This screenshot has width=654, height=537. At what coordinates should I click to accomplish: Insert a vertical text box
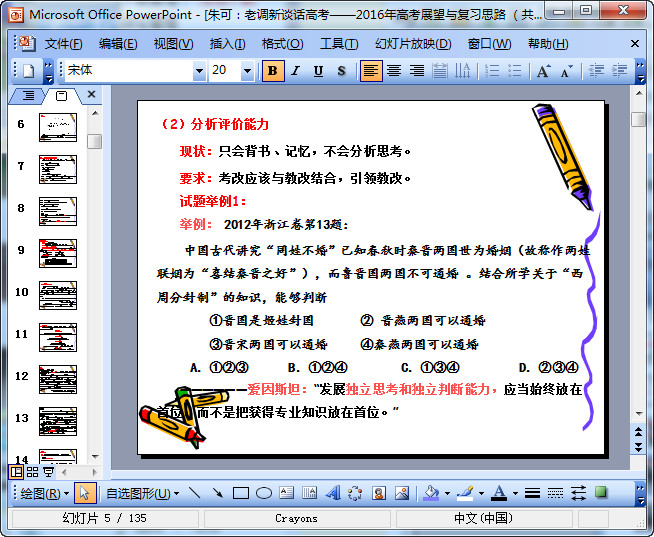tap(309, 494)
